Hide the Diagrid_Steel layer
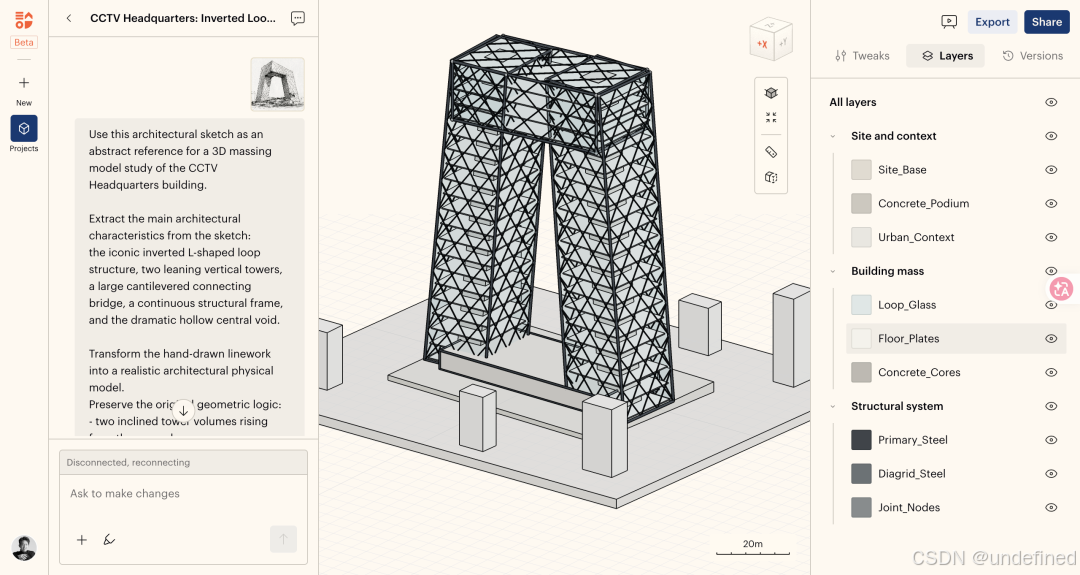Screen dimensions: 1080x575 (x=1051, y=474)
